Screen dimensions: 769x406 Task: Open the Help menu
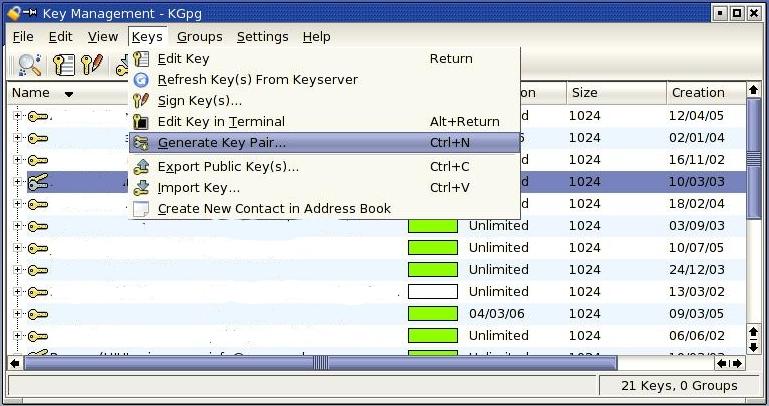click(x=316, y=37)
